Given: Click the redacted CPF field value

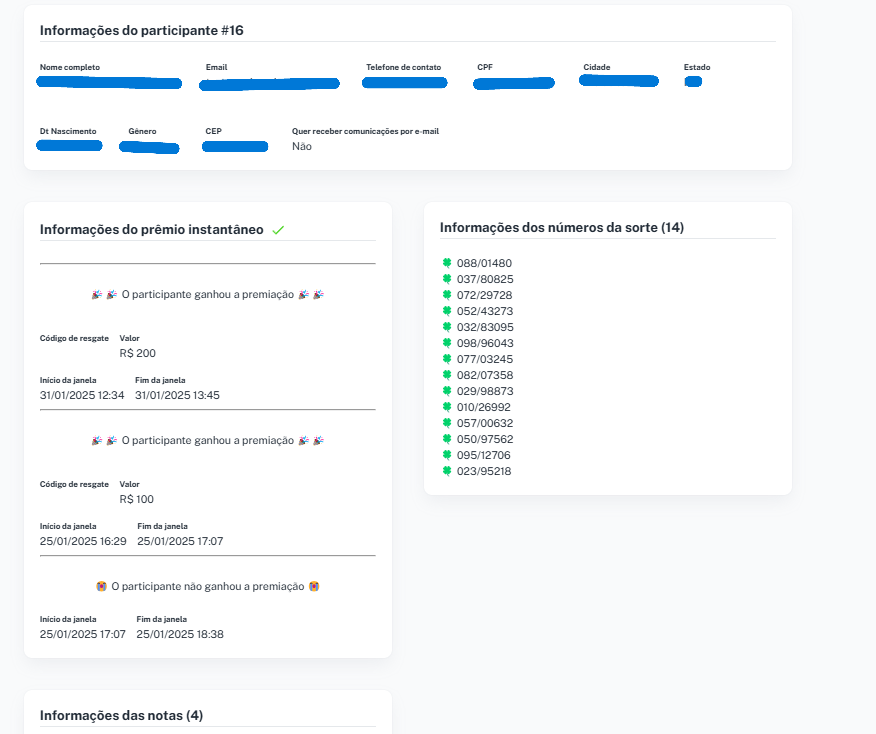Looking at the screenshot, I should (514, 82).
